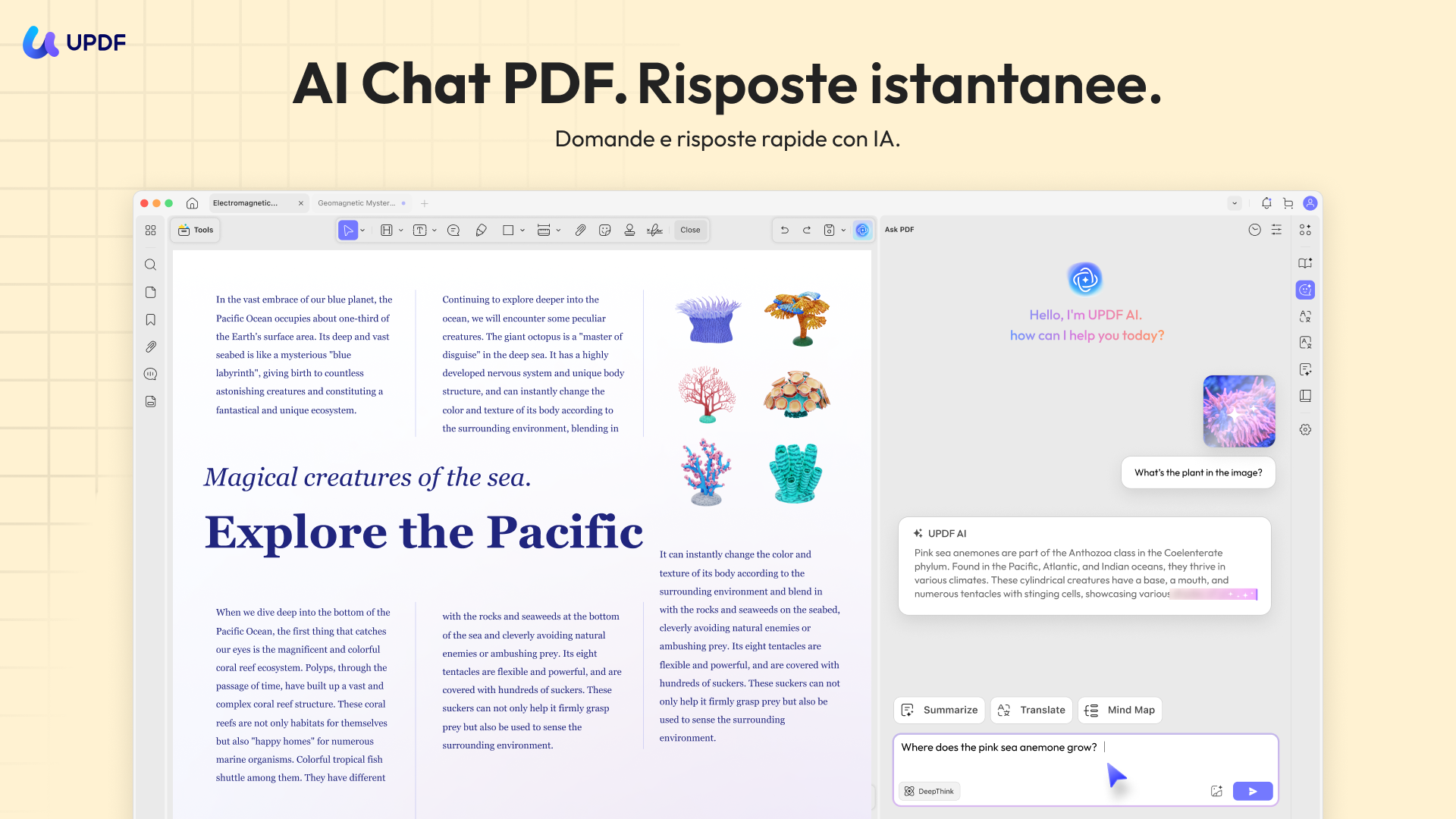The image size is (1456, 819).
Task: Open the Tools menu button
Action: [x=196, y=230]
